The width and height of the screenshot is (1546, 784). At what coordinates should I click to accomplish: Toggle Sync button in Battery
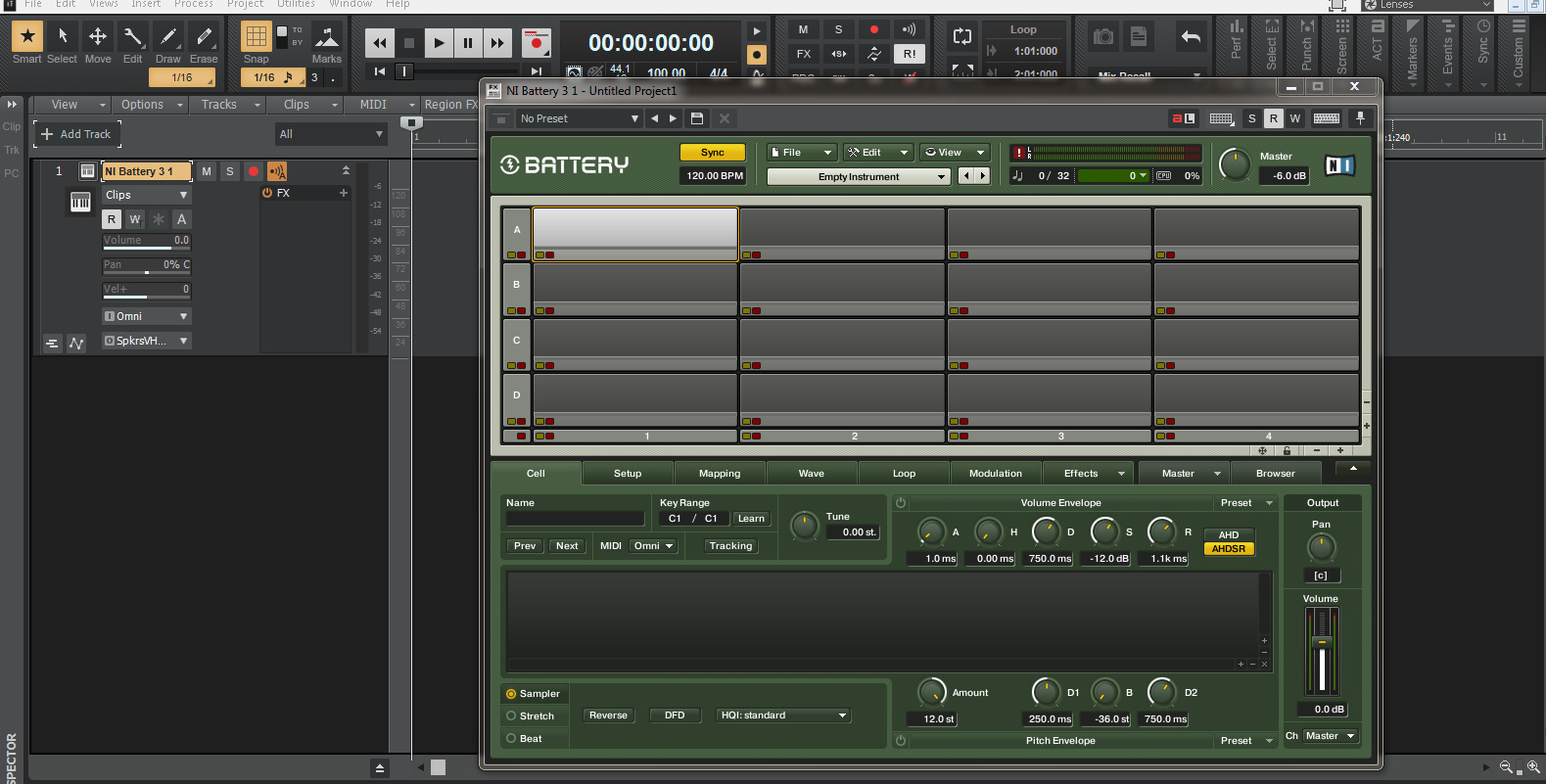(713, 153)
